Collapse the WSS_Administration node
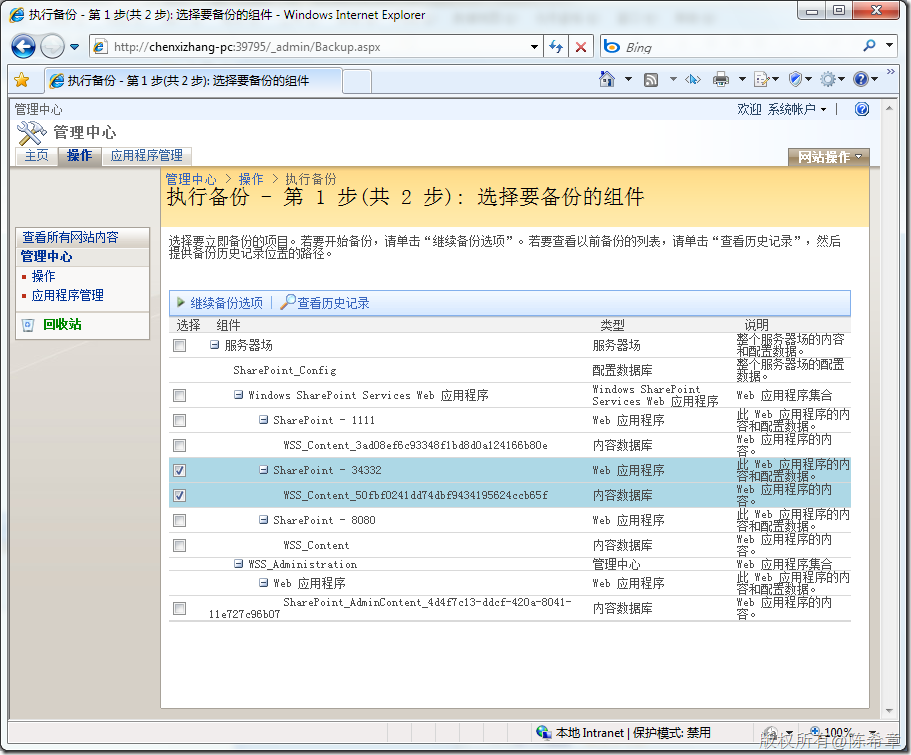Viewport: 911px width, 755px height. tap(238, 564)
